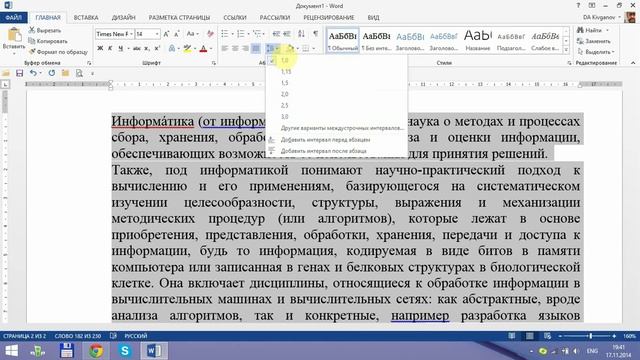Apply numbered list icon
The width and height of the screenshot is (640, 360).
pyautogui.click(x=241, y=34)
